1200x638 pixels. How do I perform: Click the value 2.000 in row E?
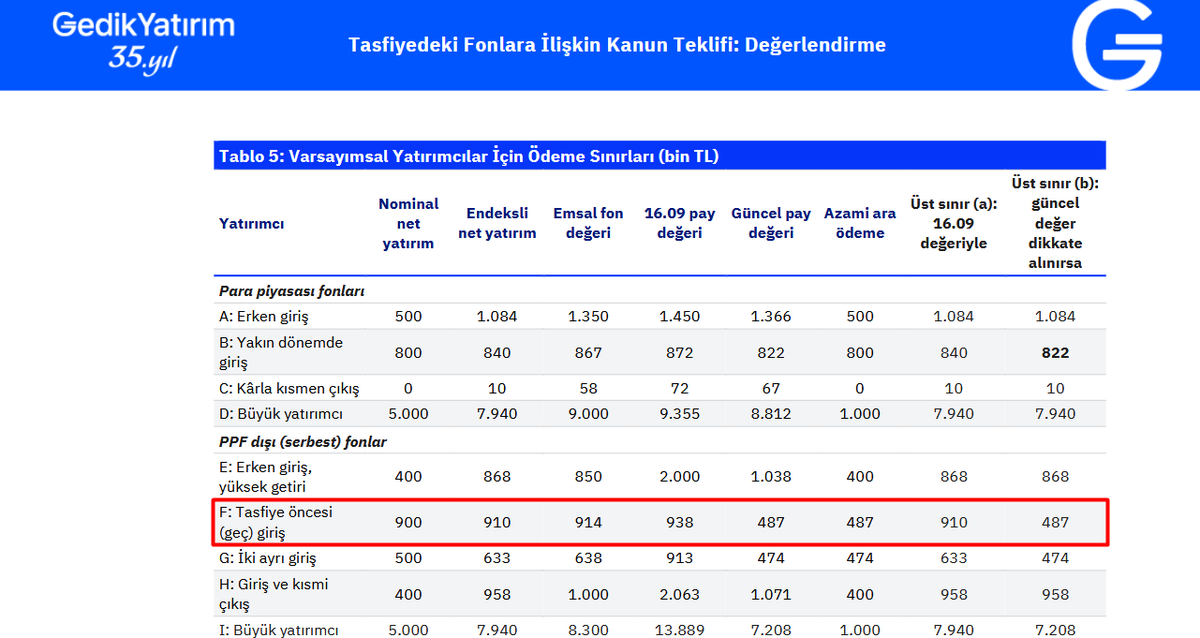[x=680, y=477]
